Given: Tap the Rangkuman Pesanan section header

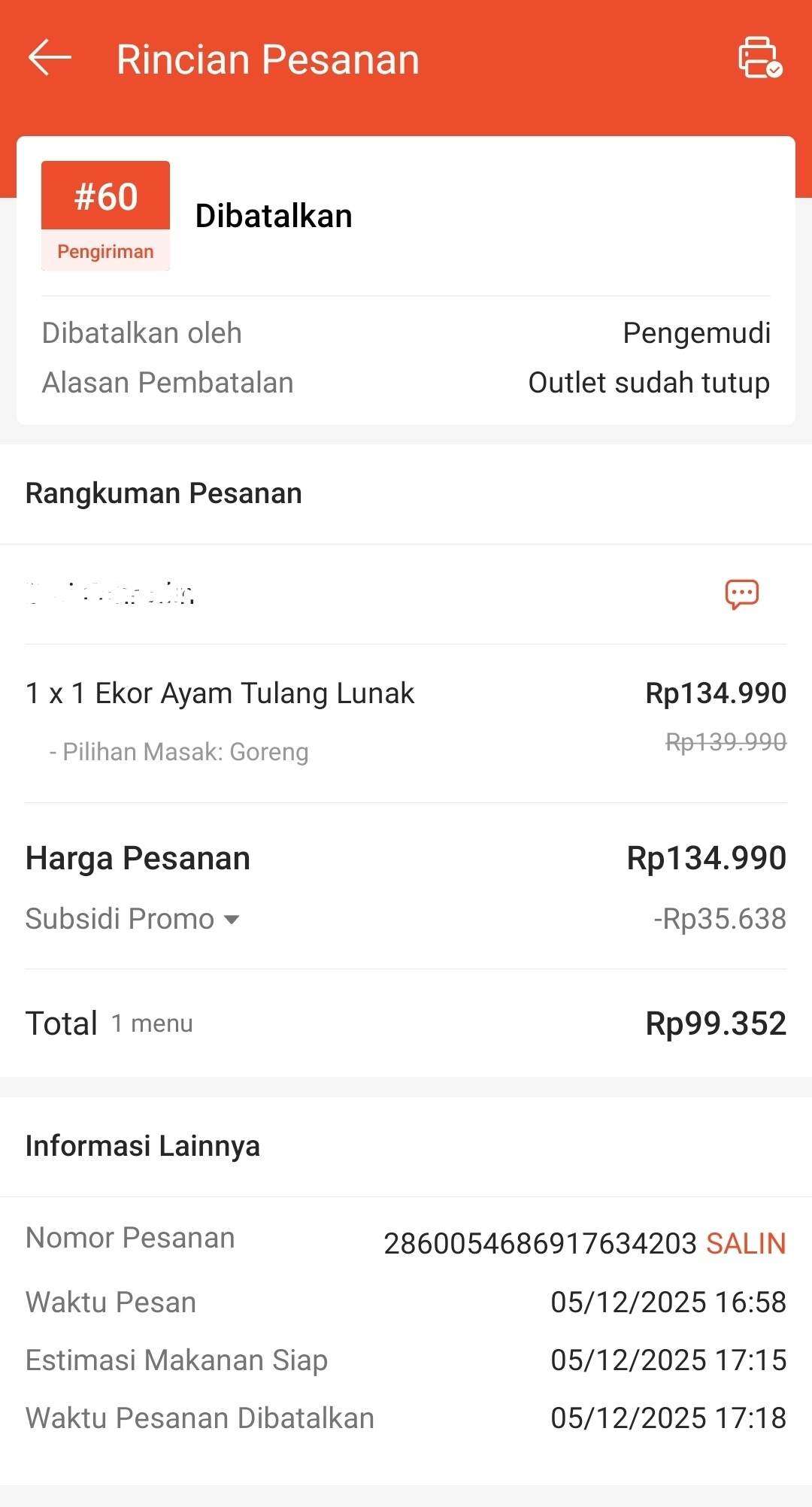Looking at the screenshot, I should pos(164,493).
